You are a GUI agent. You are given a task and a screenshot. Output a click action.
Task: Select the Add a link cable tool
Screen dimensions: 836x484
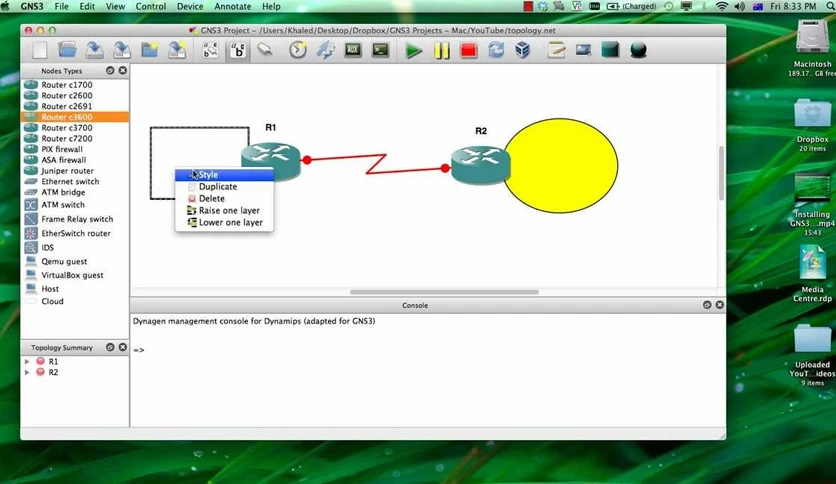(x=265, y=50)
